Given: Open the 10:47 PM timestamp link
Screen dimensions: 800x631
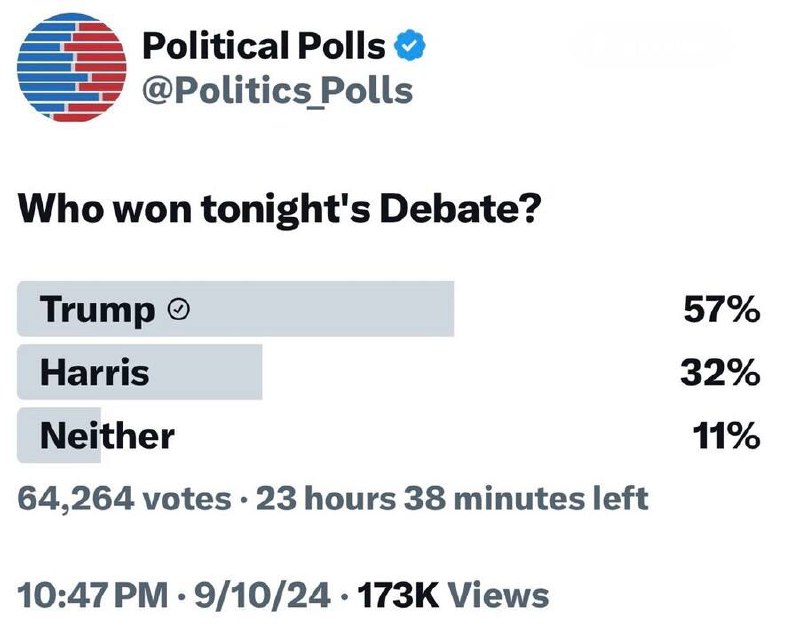Looking at the screenshot, I should [x=92, y=595].
